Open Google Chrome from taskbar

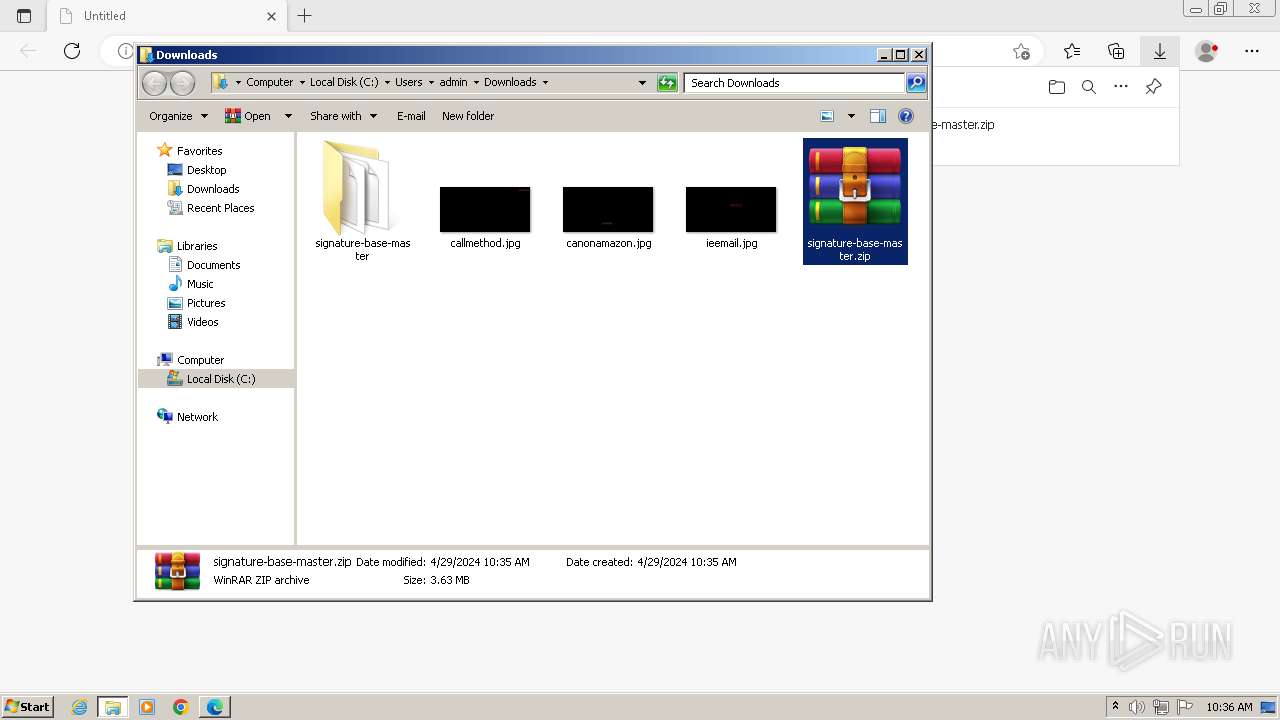click(181, 707)
